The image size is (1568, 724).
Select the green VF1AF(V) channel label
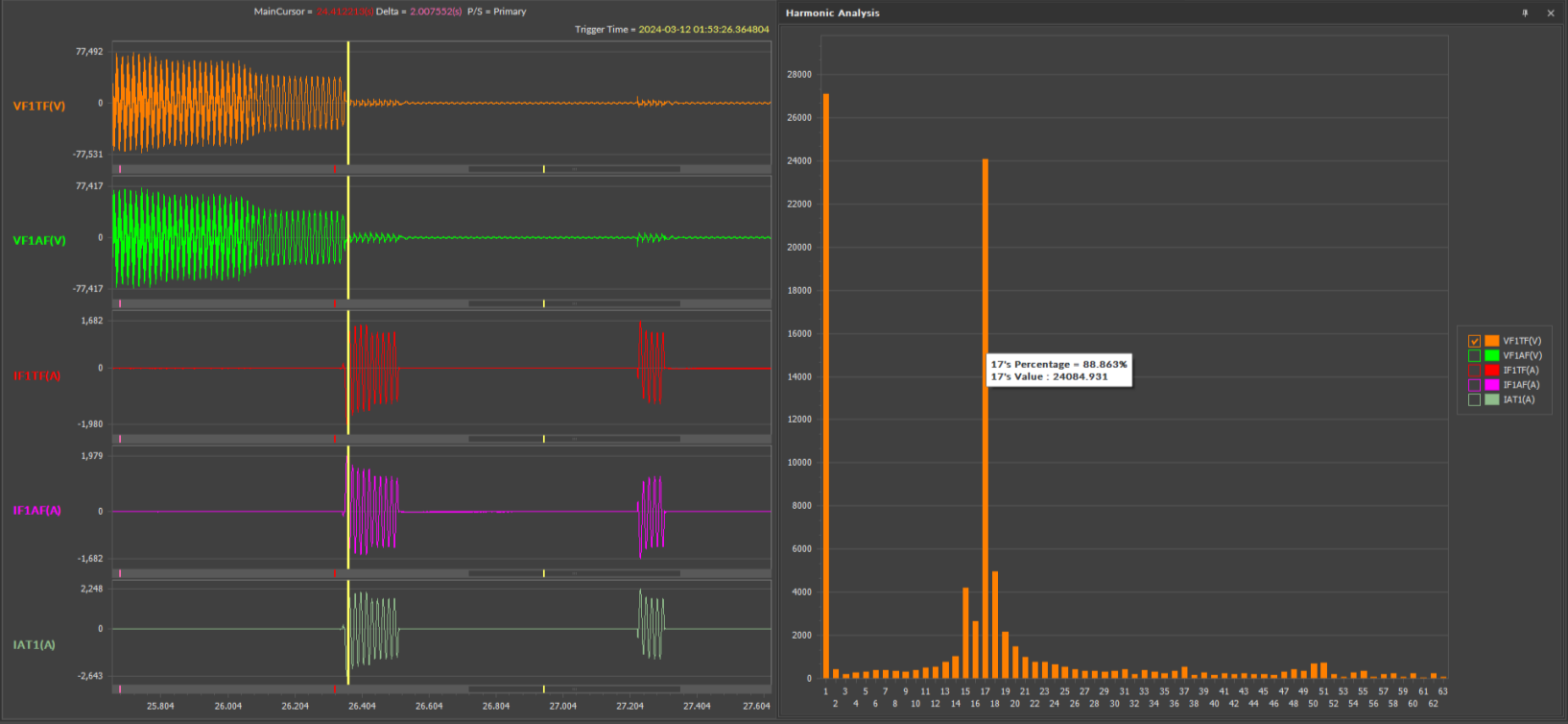(39, 241)
